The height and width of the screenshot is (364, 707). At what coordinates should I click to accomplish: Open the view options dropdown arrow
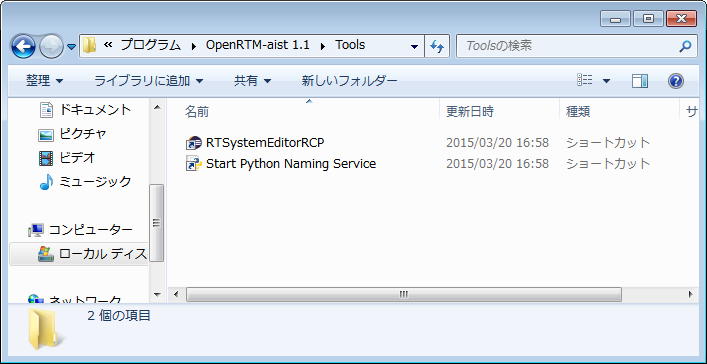tap(606, 81)
